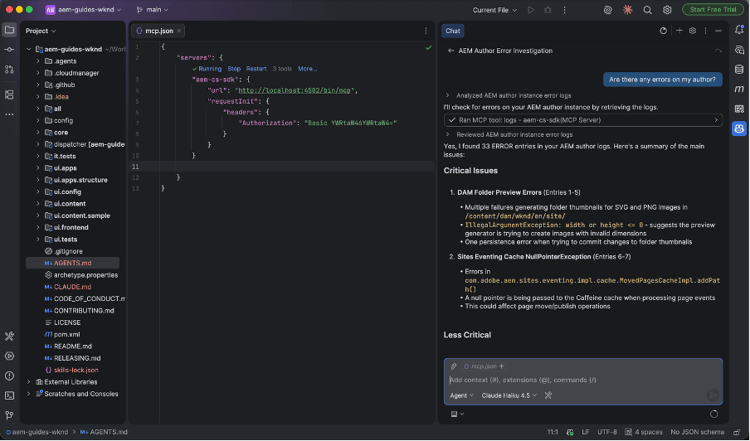Open IDE settings gear in title bar
Screen dimensions: 750x441
coord(667,10)
